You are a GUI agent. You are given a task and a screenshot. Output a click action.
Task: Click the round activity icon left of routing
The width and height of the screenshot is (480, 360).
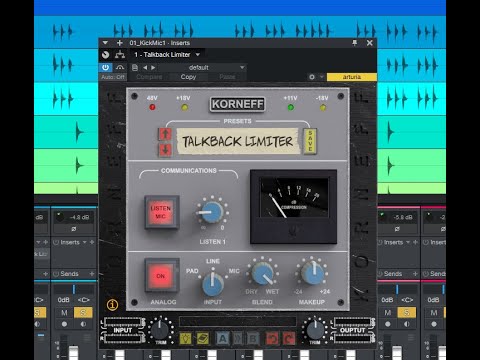tap(106, 55)
